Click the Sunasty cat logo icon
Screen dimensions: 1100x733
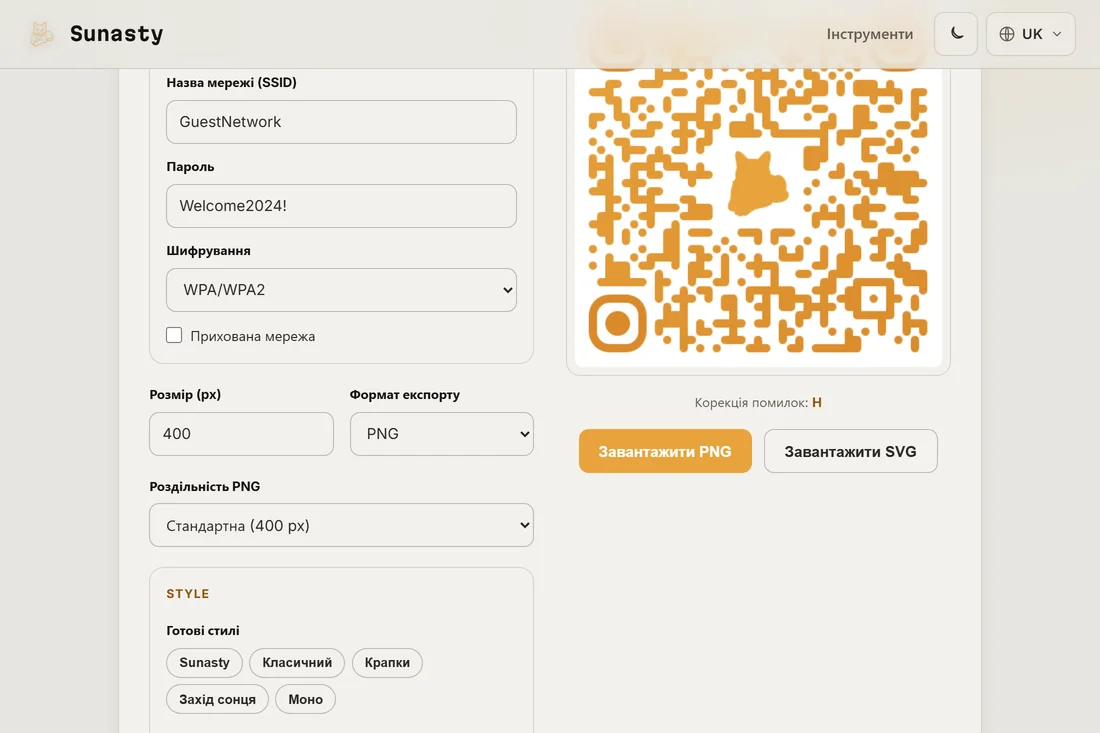click(41, 34)
